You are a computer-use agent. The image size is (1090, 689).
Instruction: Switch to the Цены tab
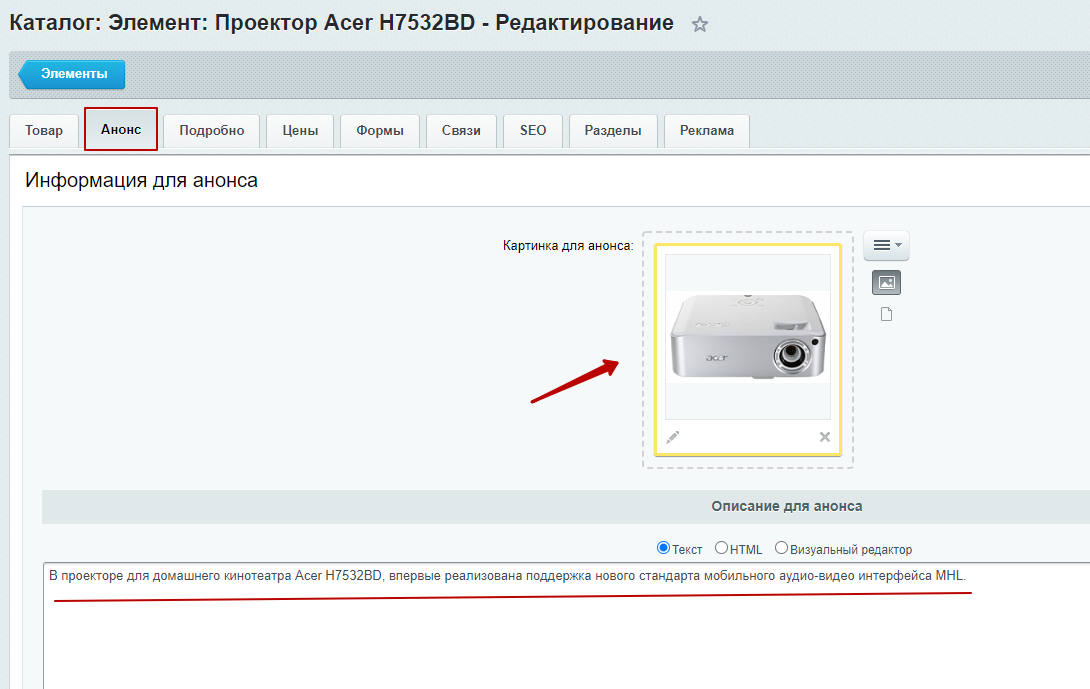[x=300, y=131]
